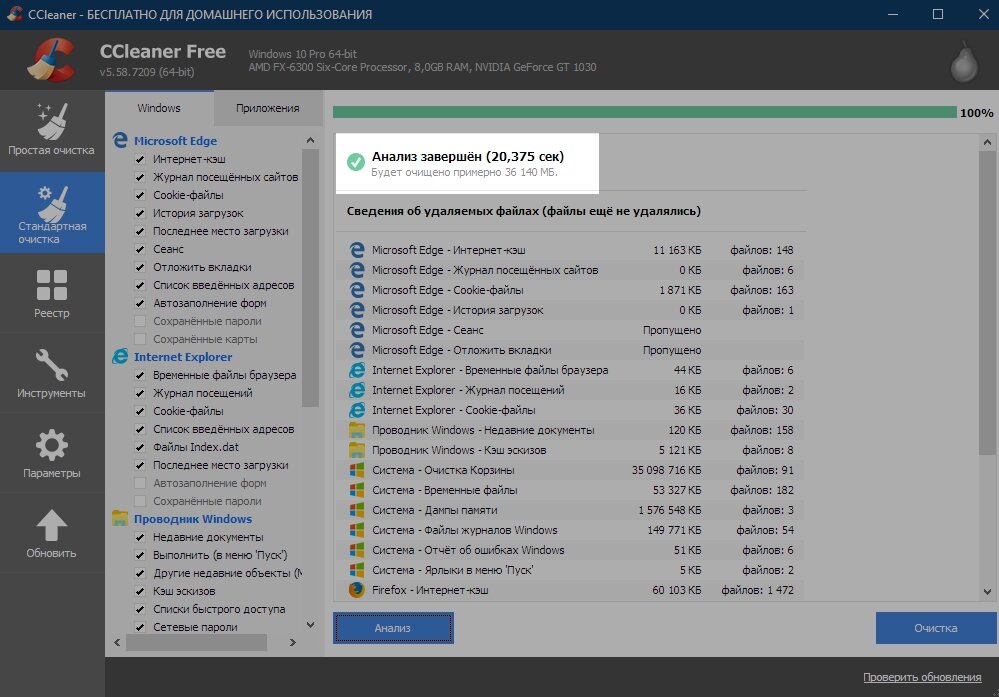Click the CCleaner broom logo in header
Screen dimensions: 999x697
[52, 60]
